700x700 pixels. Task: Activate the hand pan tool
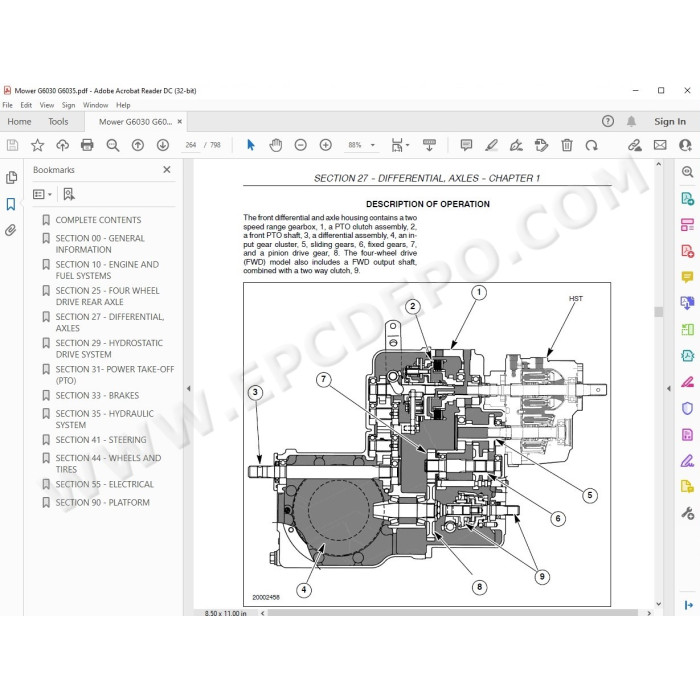[275, 145]
